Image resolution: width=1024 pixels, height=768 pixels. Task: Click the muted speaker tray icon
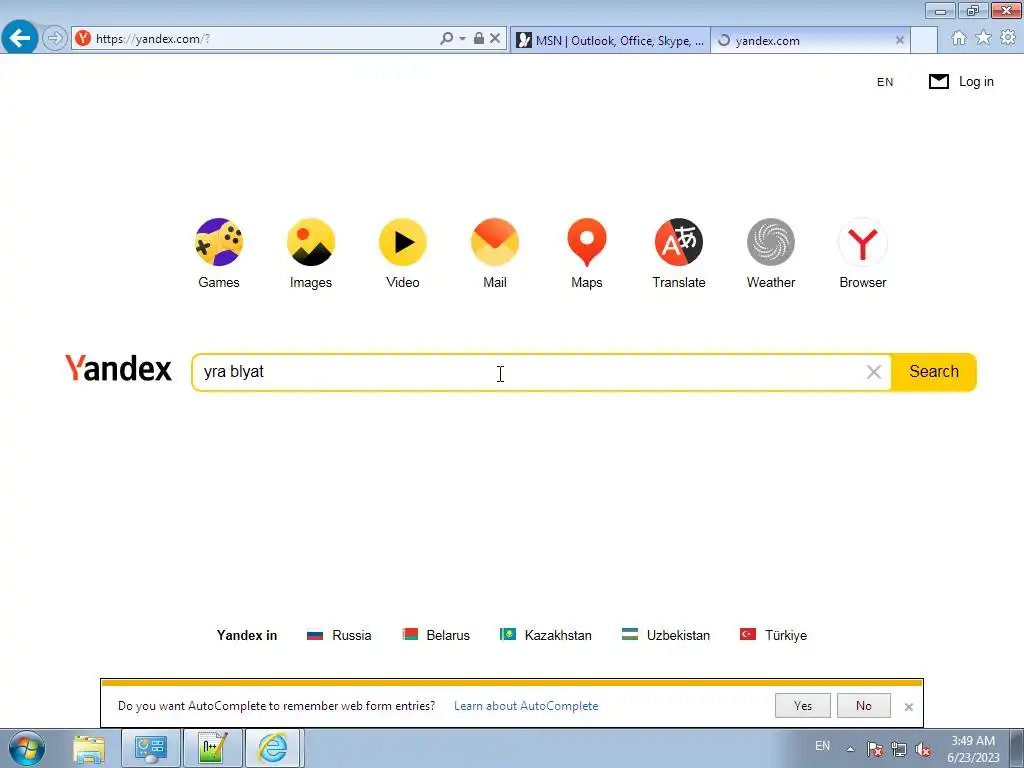point(923,750)
